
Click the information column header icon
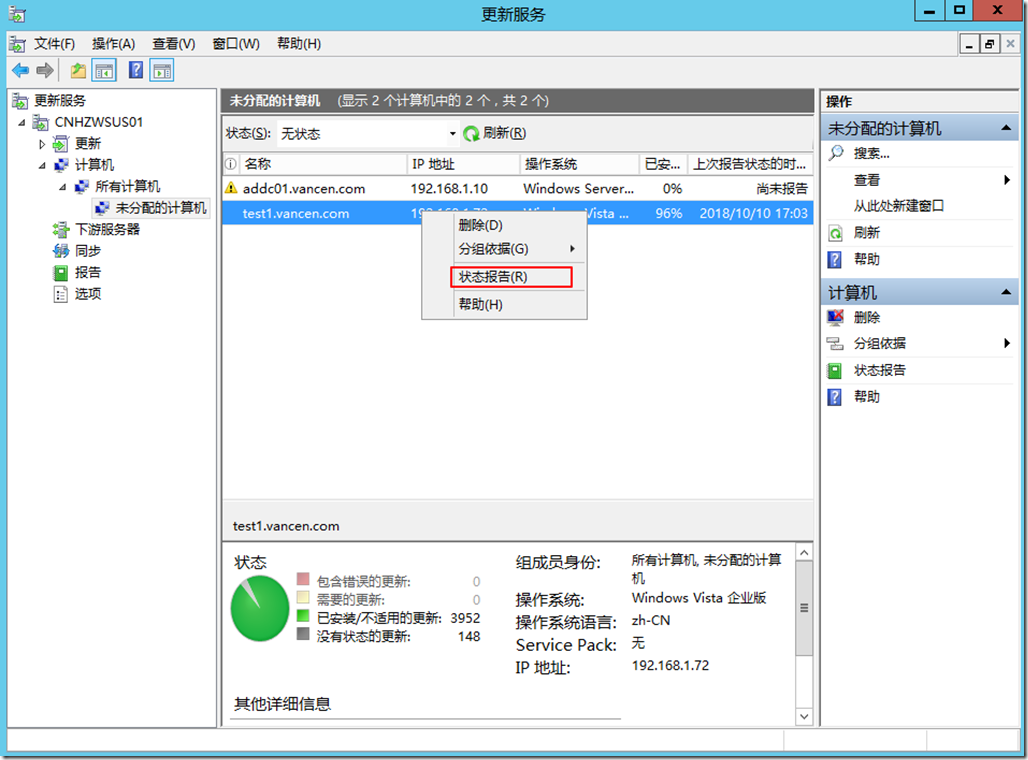231,164
